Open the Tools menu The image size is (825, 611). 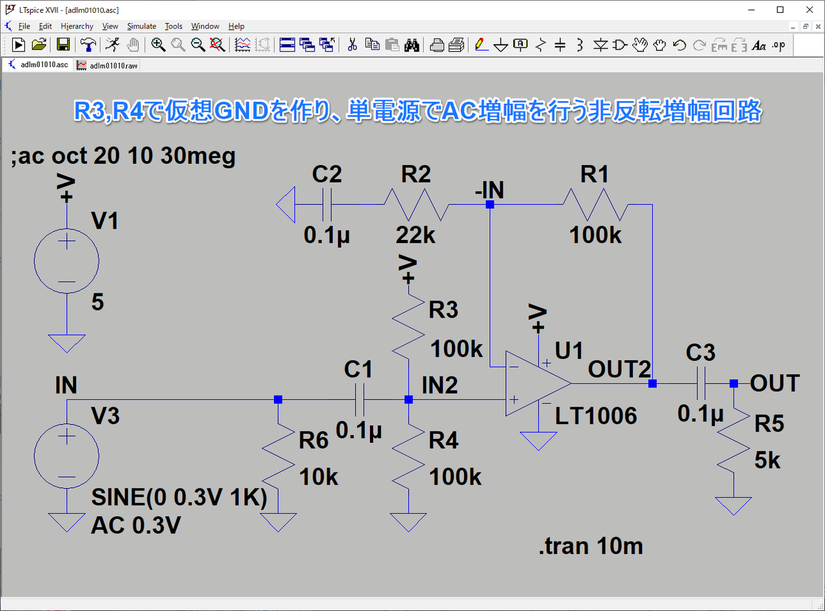174,26
